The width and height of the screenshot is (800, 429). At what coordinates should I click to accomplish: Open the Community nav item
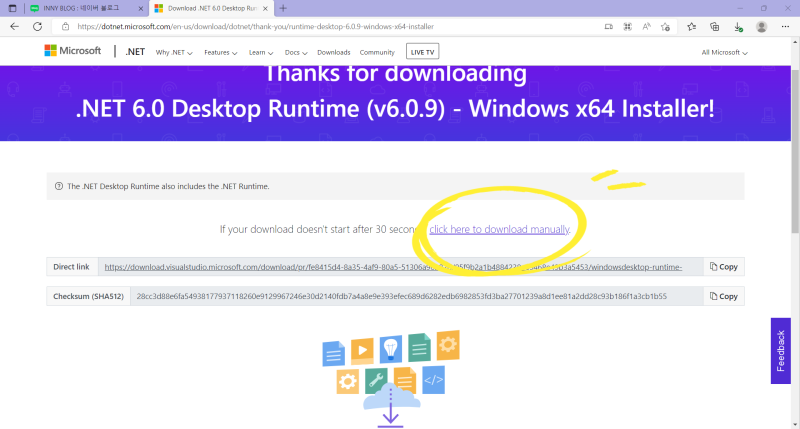[377, 53]
